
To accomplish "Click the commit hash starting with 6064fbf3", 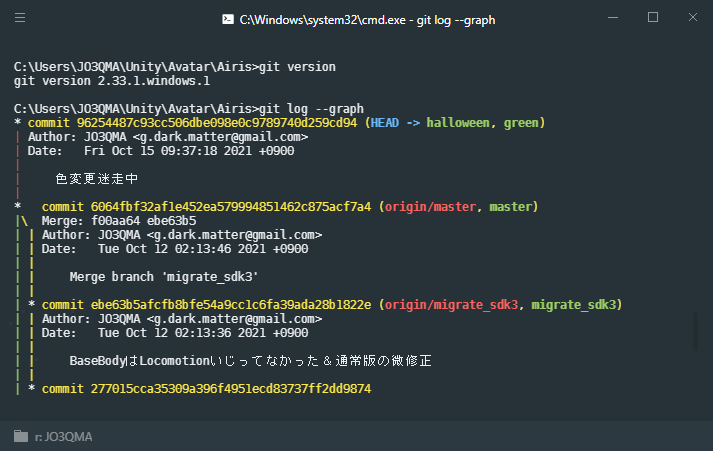I will pyautogui.click(x=231, y=207).
